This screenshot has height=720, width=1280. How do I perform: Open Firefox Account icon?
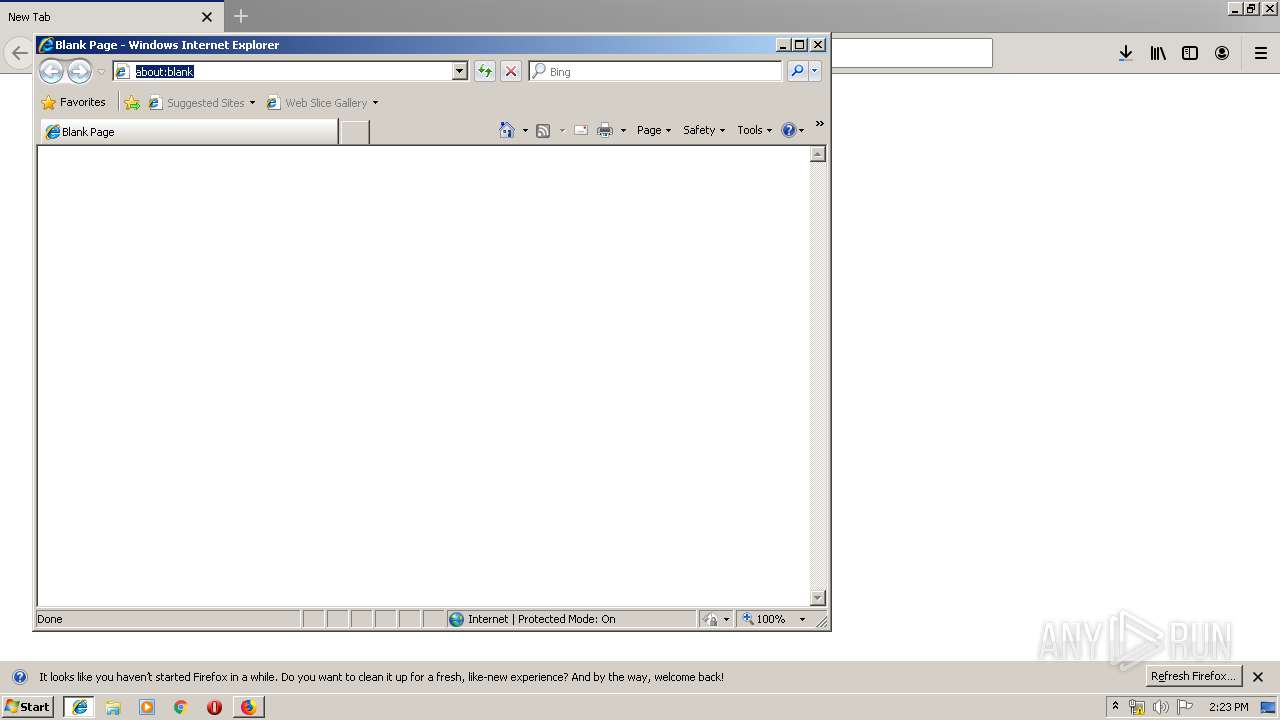(x=1222, y=53)
